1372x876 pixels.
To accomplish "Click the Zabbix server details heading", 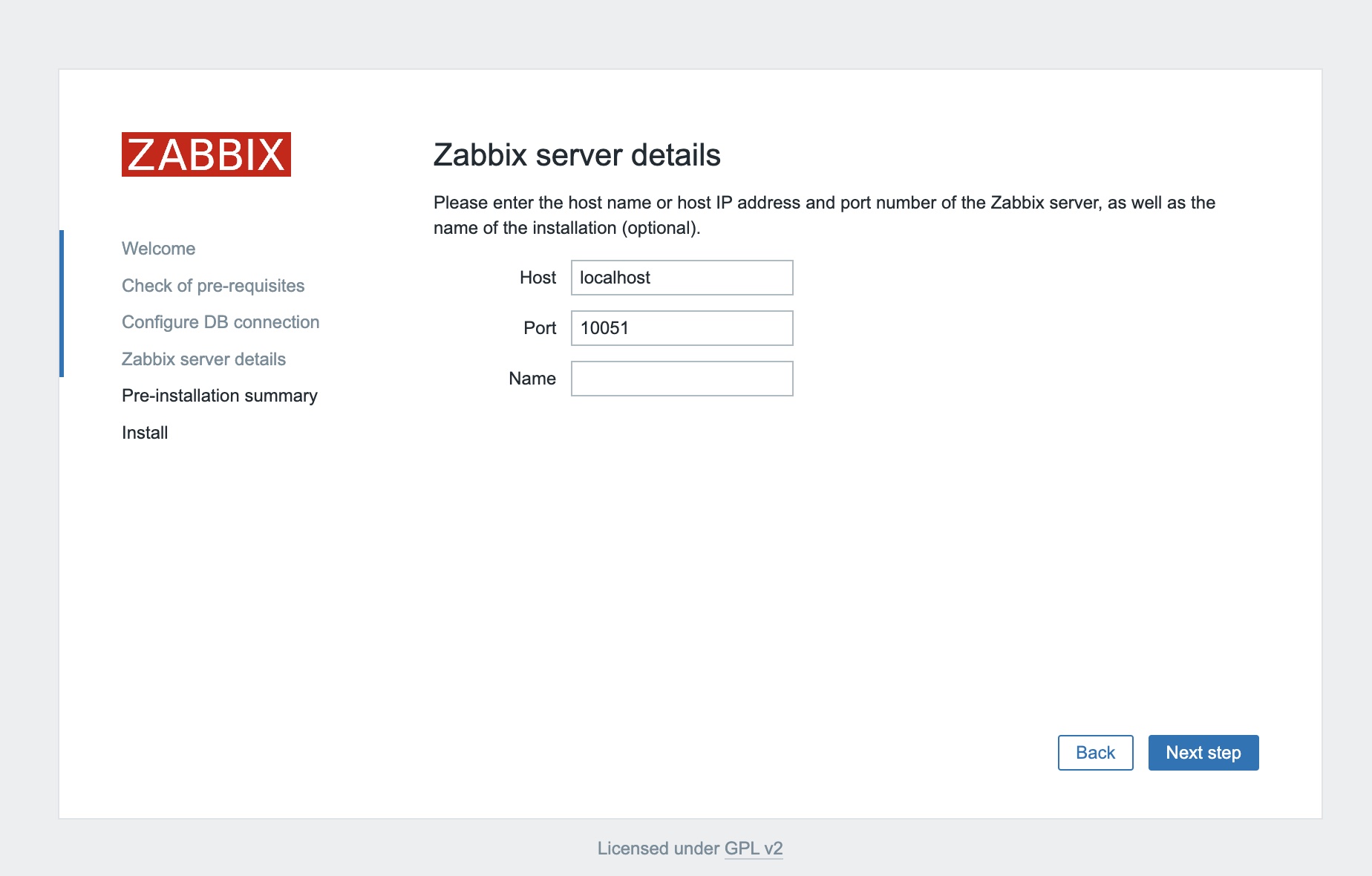I will click(x=577, y=155).
